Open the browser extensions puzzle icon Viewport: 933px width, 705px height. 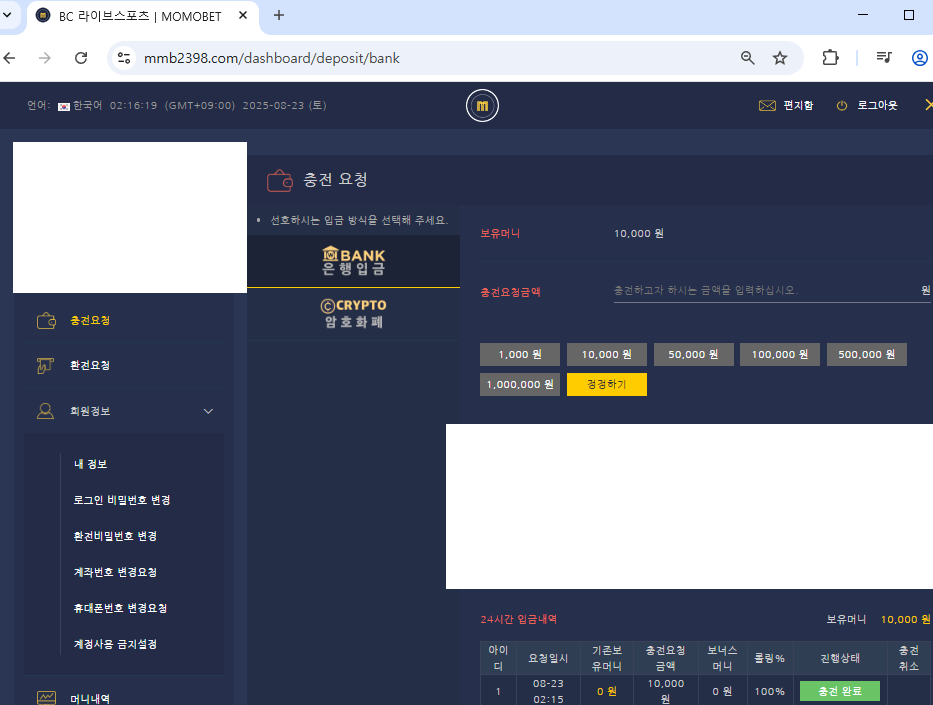point(830,58)
